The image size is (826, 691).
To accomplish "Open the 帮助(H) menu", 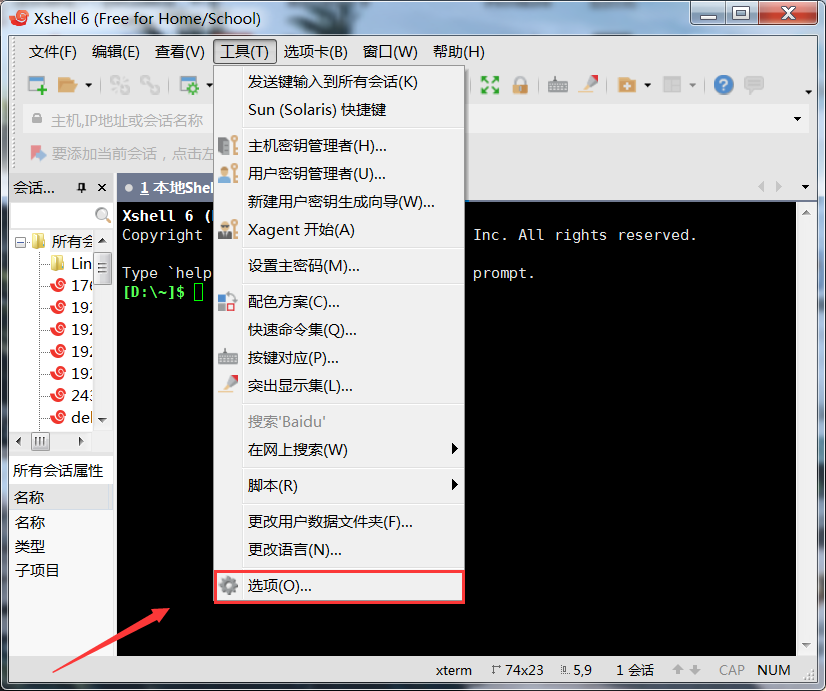I will coord(458,52).
